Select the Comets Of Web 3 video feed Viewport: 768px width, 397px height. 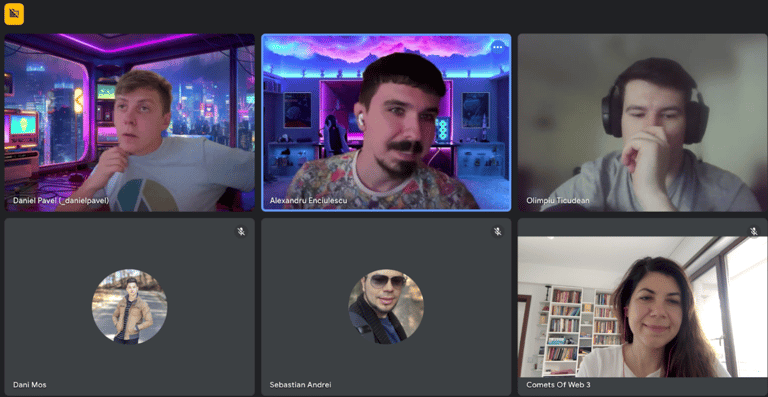643,306
